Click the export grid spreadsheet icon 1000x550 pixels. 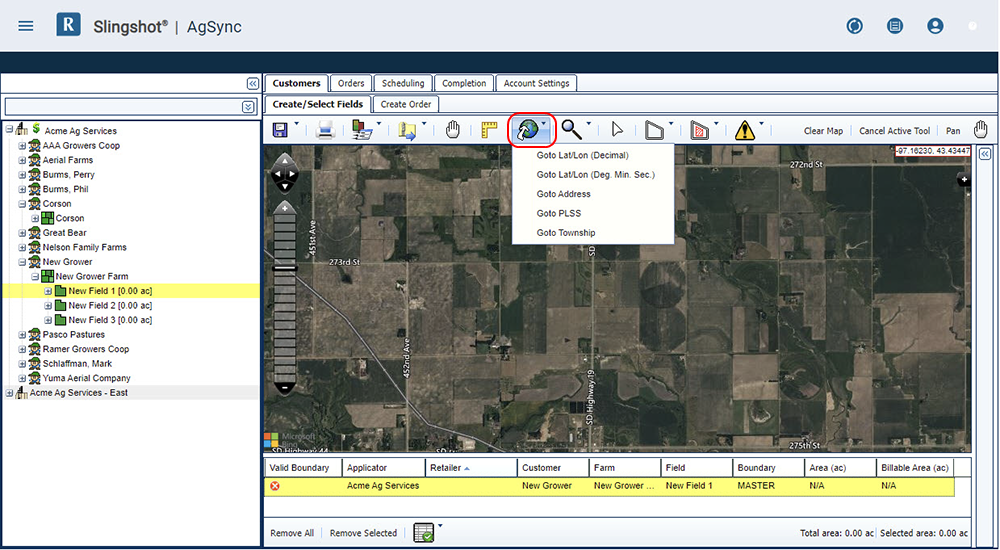click(x=423, y=533)
